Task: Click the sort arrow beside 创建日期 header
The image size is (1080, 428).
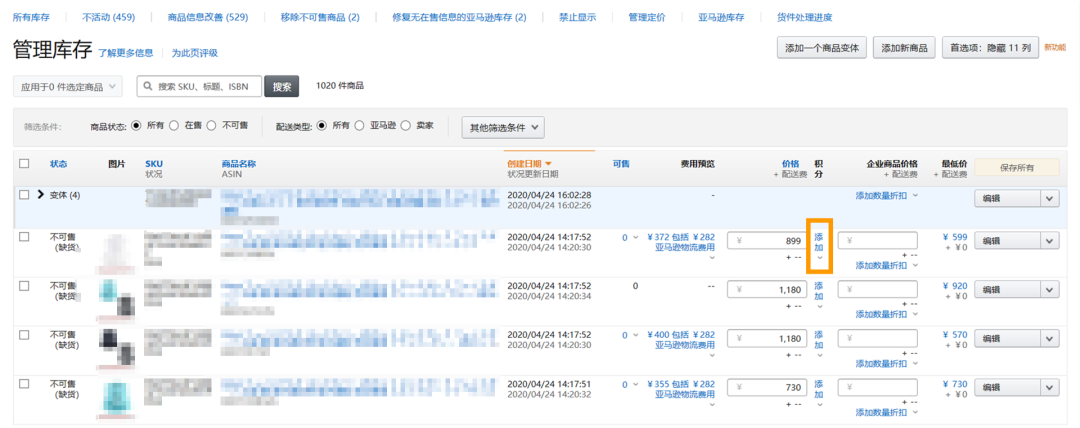Action: coord(548,163)
